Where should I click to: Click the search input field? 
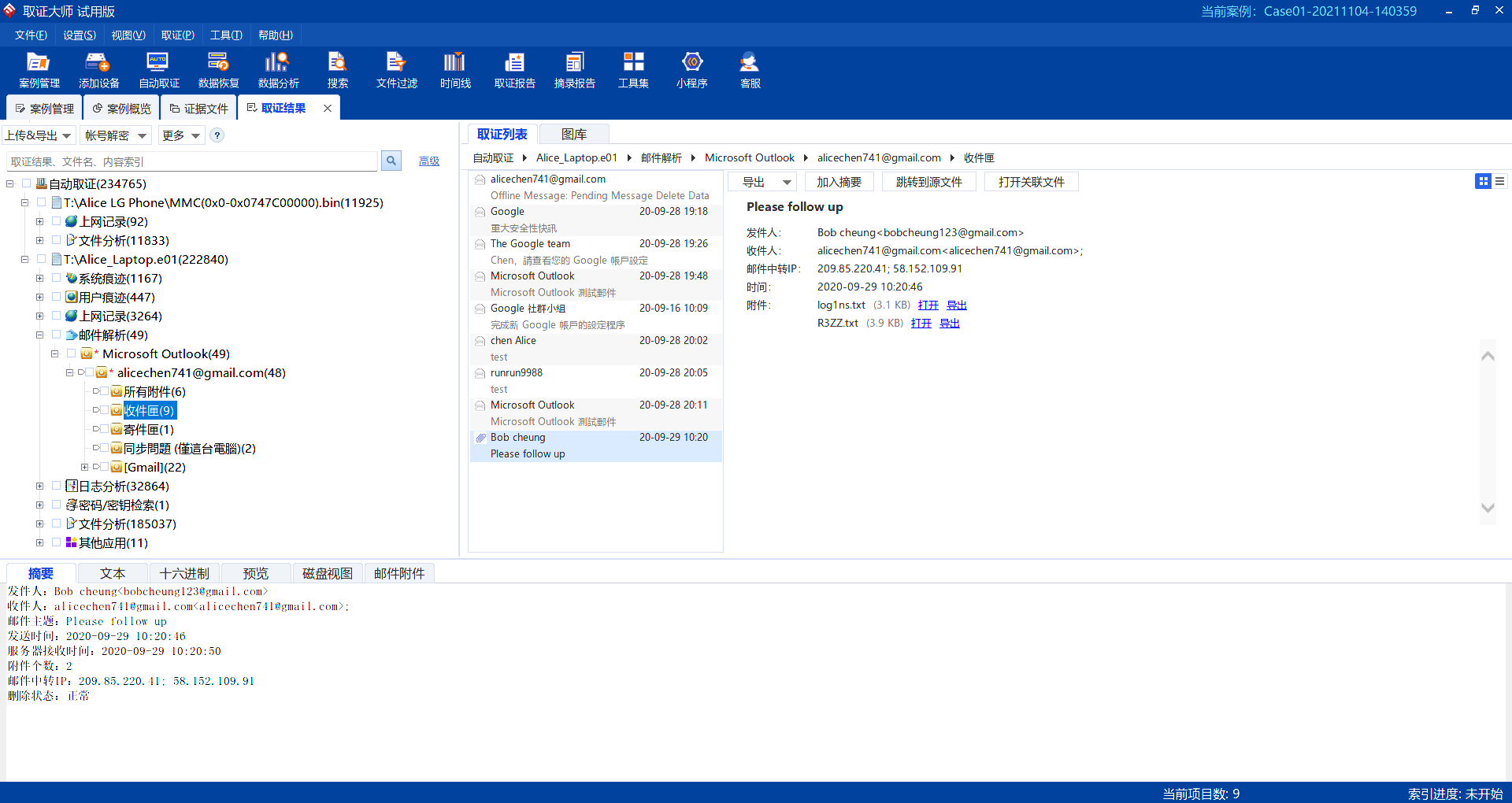coord(192,161)
